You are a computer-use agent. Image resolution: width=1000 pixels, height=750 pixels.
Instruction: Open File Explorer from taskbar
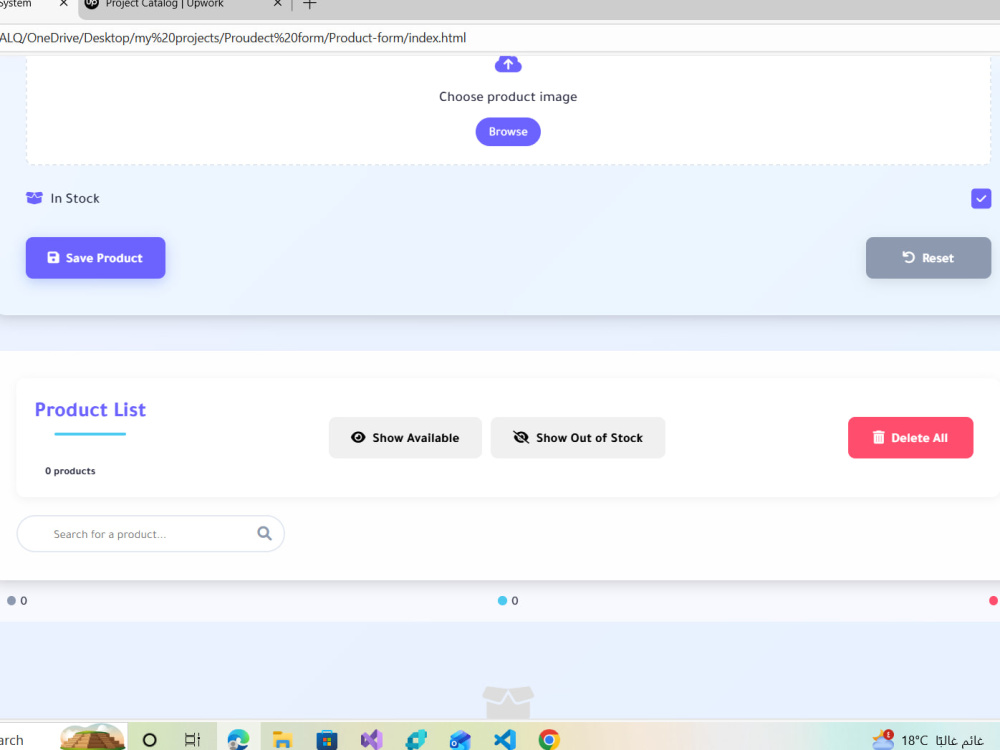coord(282,740)
